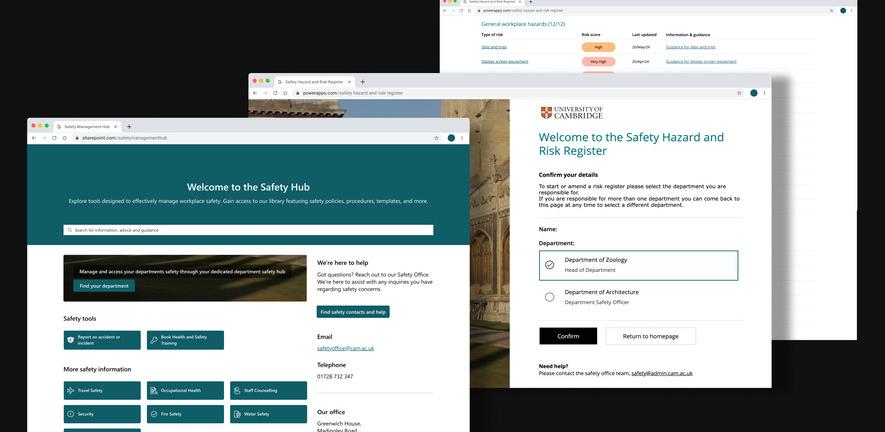885x432 pixels.
Task: Click Find safety contacts and help button
Action: 353,312
